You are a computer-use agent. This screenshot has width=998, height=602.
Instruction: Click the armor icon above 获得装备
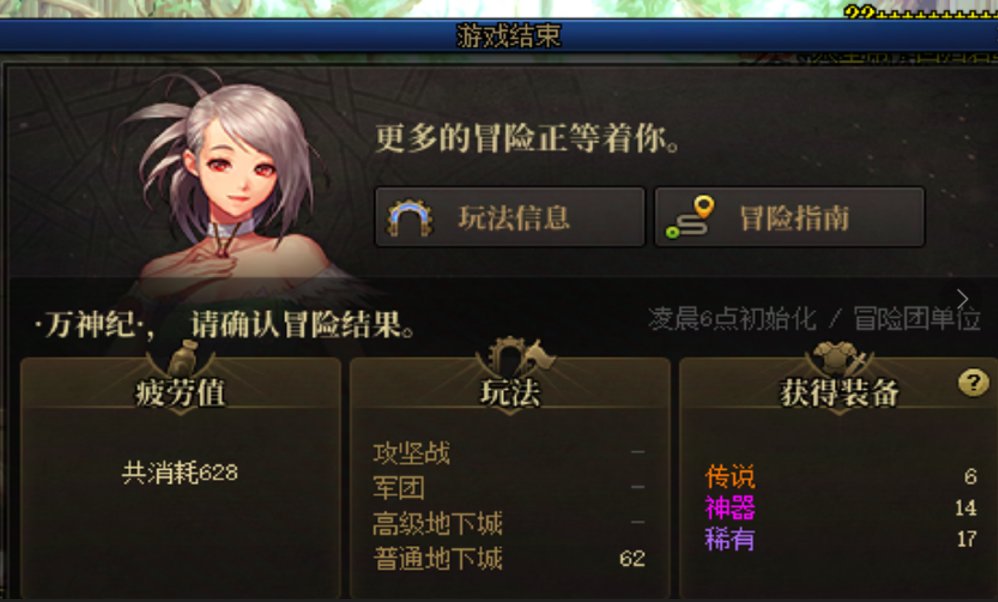(x=840, y=358)
